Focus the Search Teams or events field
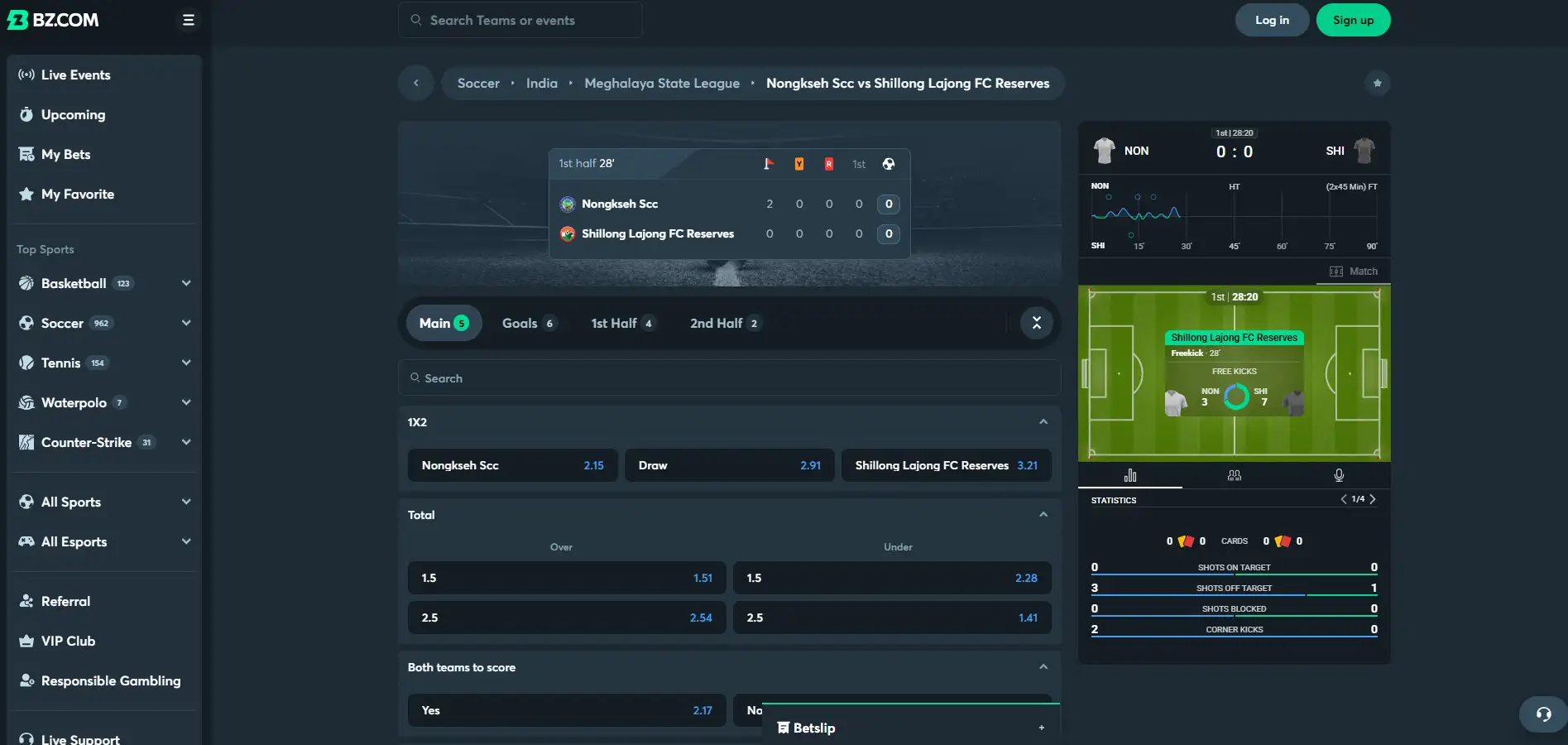1568x745 pixels. pos(520,20)
